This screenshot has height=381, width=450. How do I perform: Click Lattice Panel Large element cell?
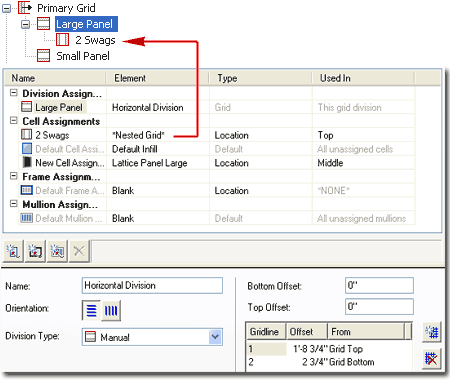tap(150, 163)
